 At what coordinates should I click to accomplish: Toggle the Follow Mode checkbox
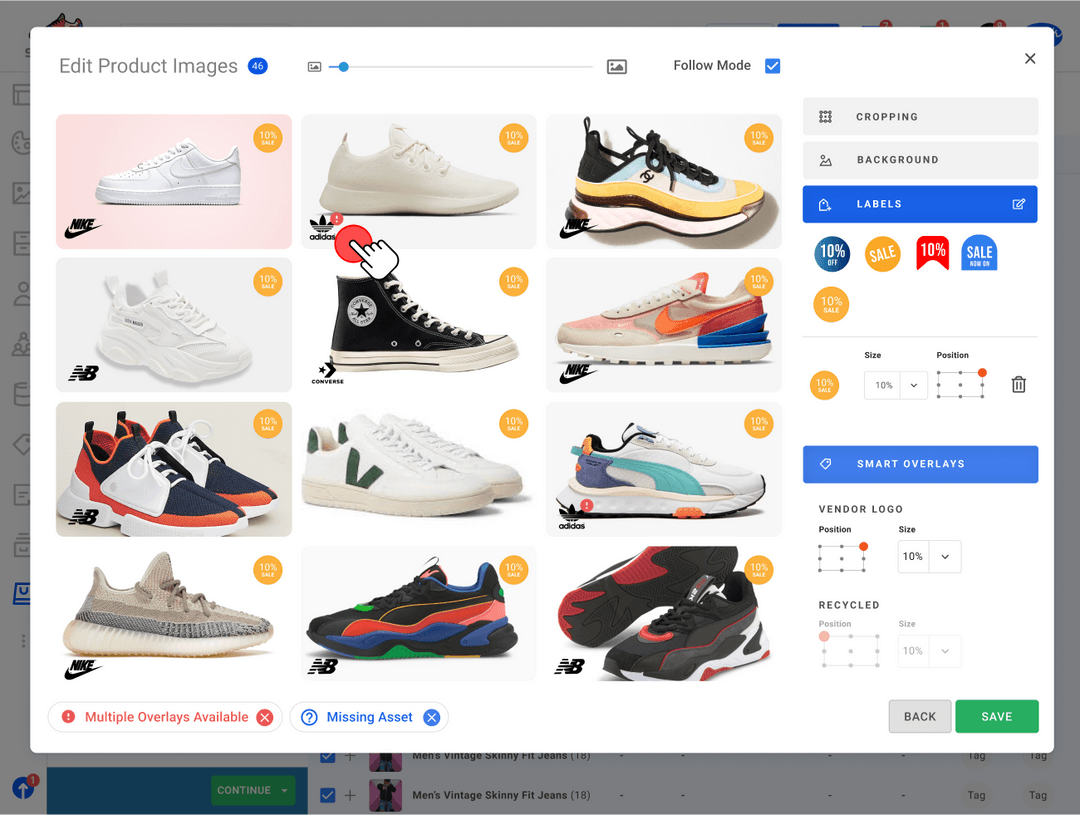pos(772,66)
